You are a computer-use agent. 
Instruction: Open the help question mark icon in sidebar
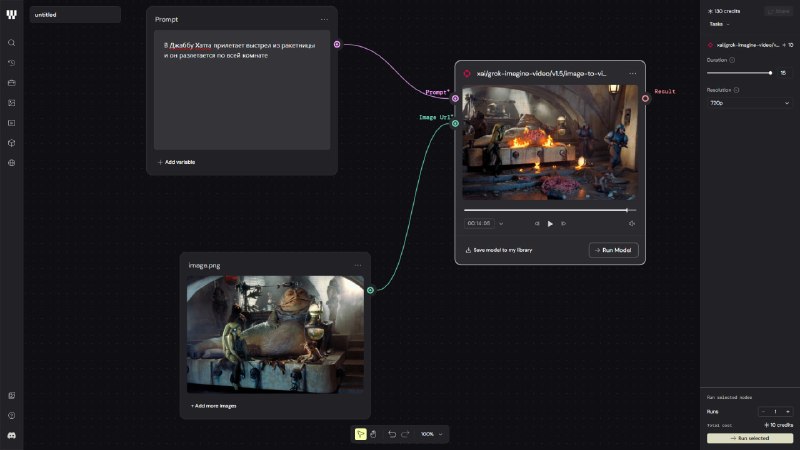click(x=11, y=415)
